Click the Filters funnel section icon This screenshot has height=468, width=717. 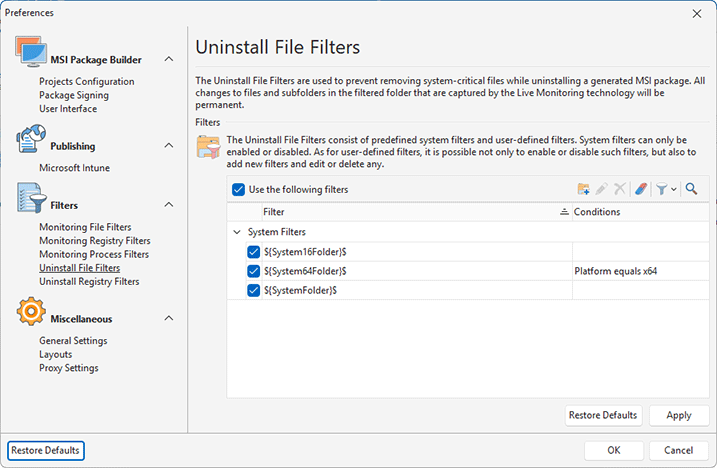click(x=32, y=198)
